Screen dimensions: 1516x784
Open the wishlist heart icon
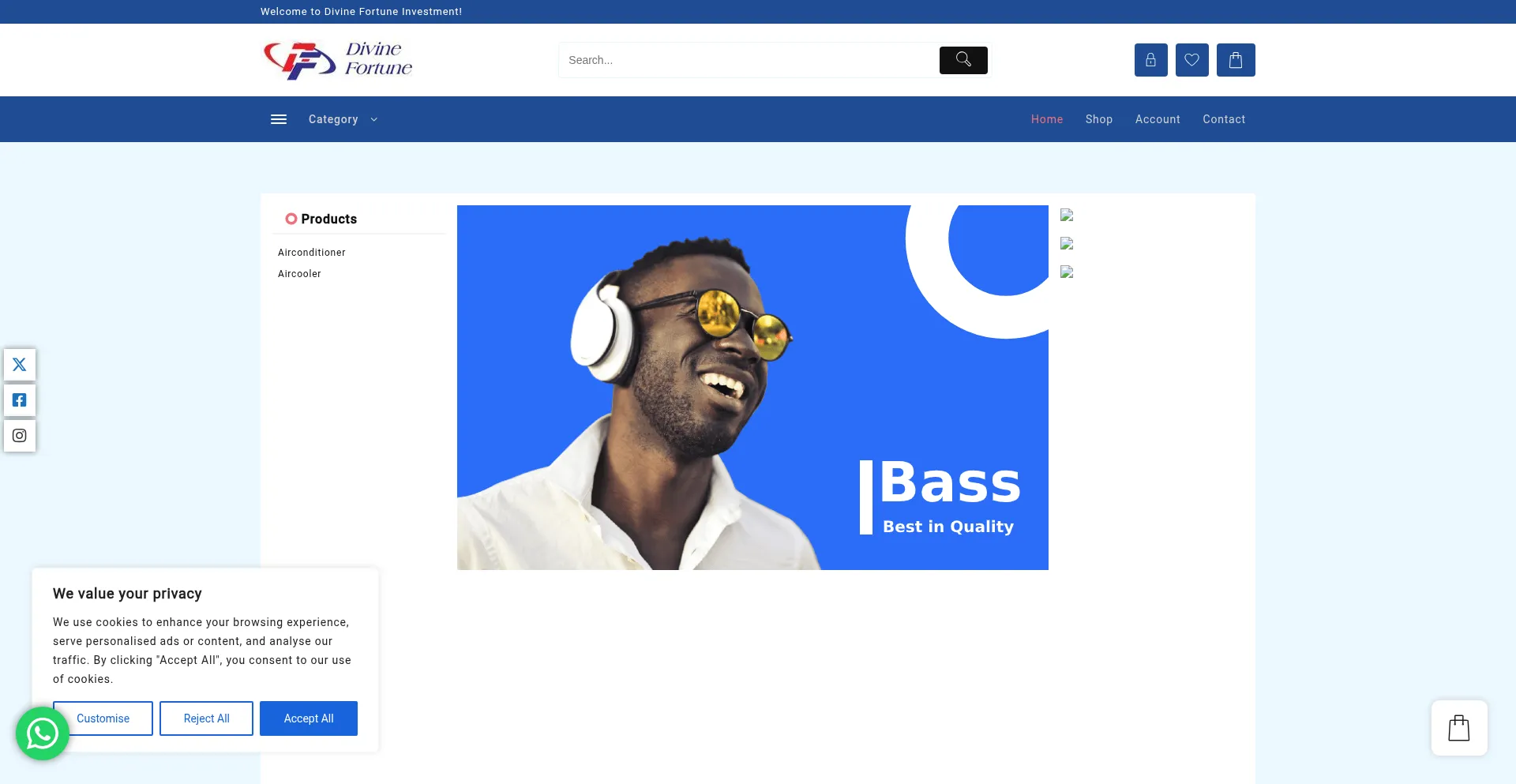[1191, 60]
